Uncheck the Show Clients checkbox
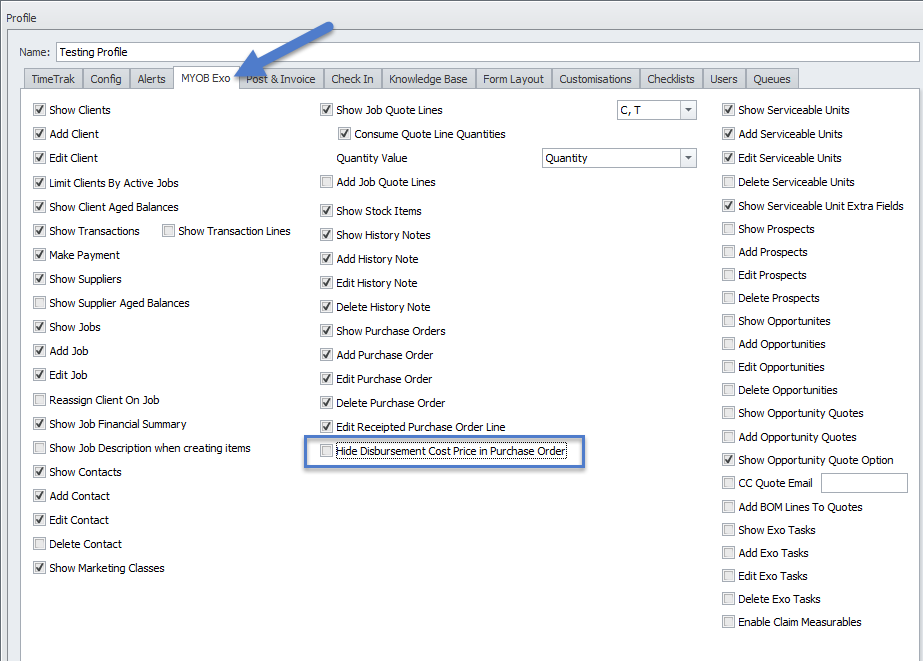This screenshot has width=923, height=661. [40, 110]
